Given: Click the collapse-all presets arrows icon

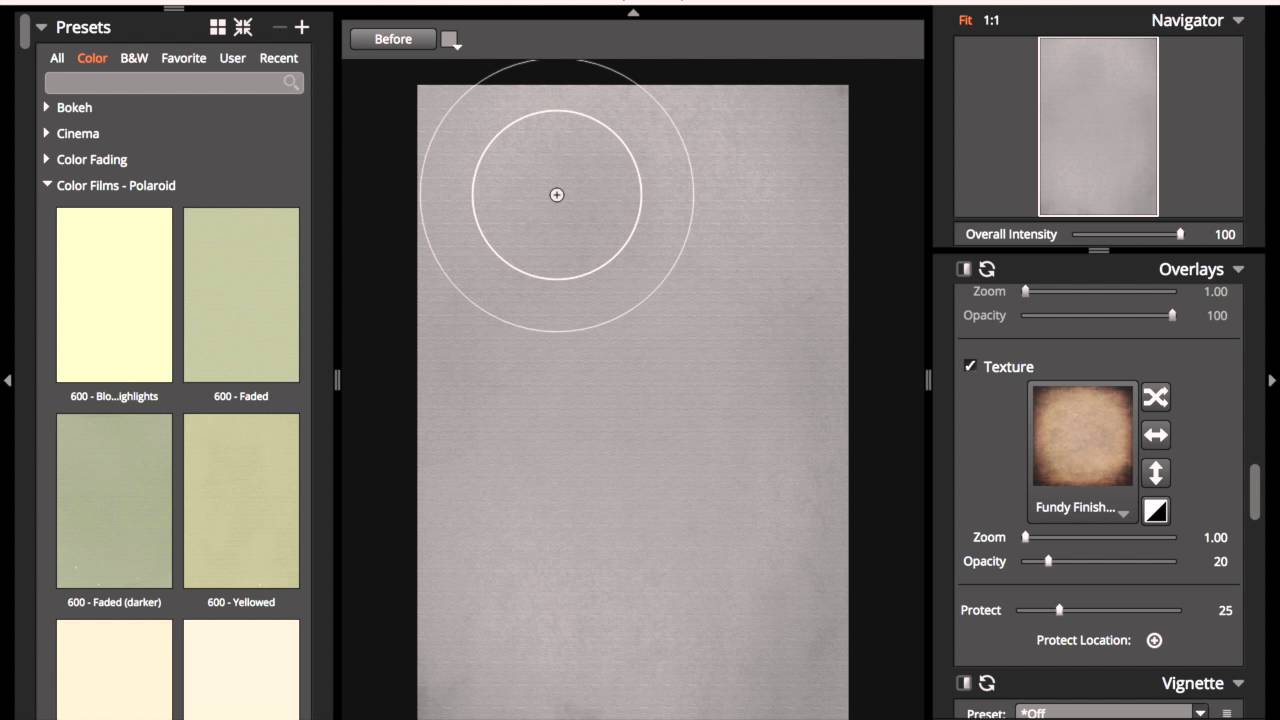Looking at the screenshot, I should [243, 27].
